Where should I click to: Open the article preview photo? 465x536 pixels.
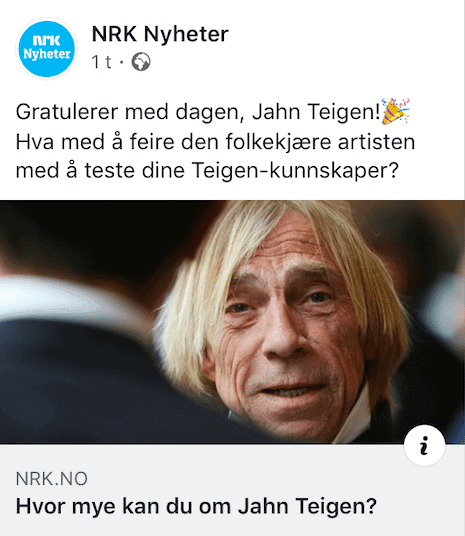[232, 322]
